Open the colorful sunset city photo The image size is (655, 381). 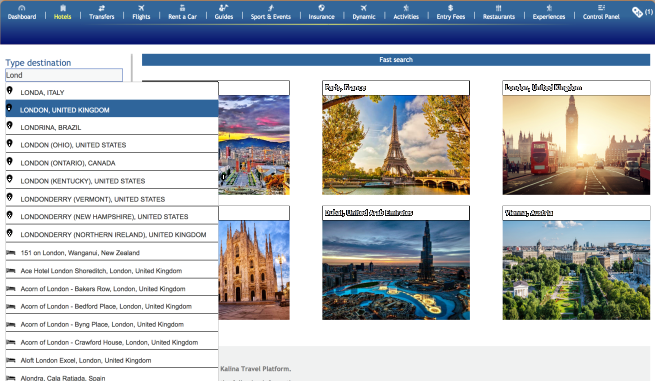(254, 145)
